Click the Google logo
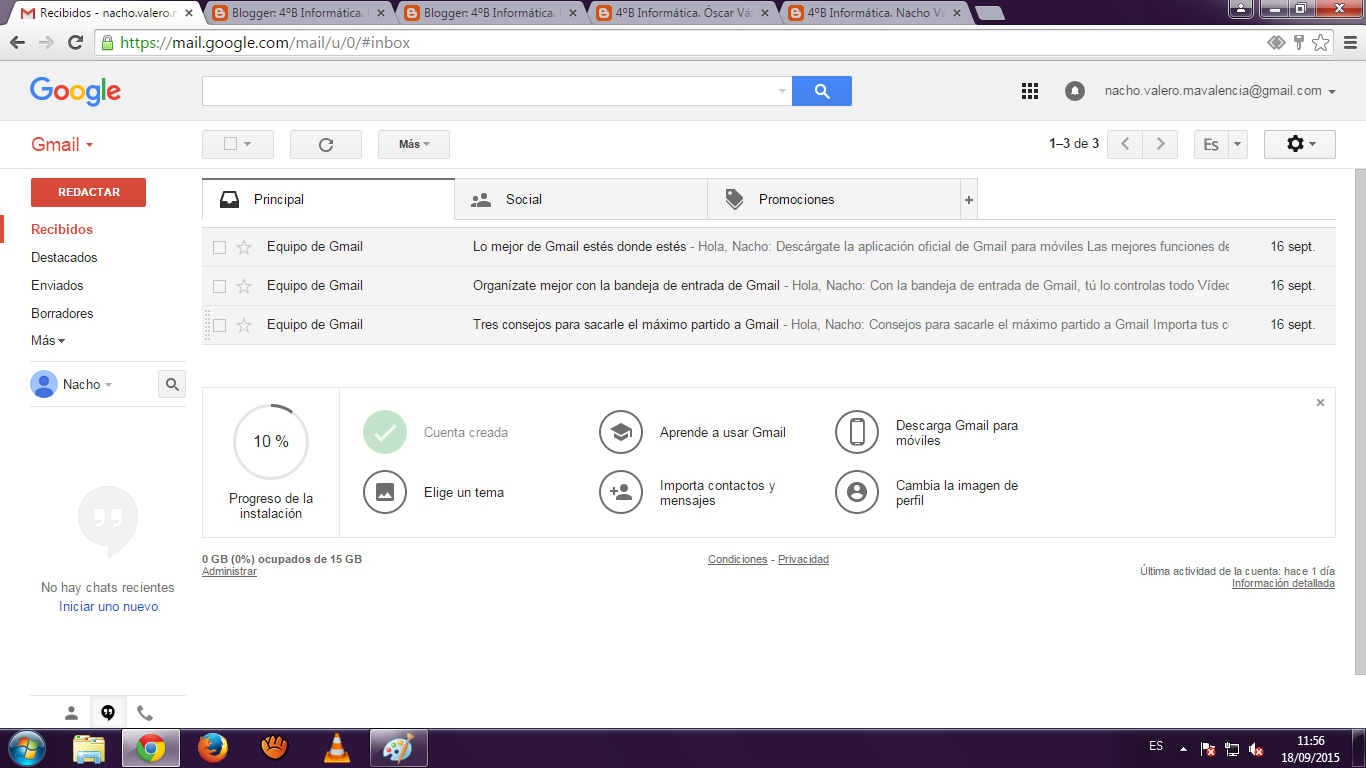The image size is (1366, 768). pyautogui.click(x=76, y=91)
